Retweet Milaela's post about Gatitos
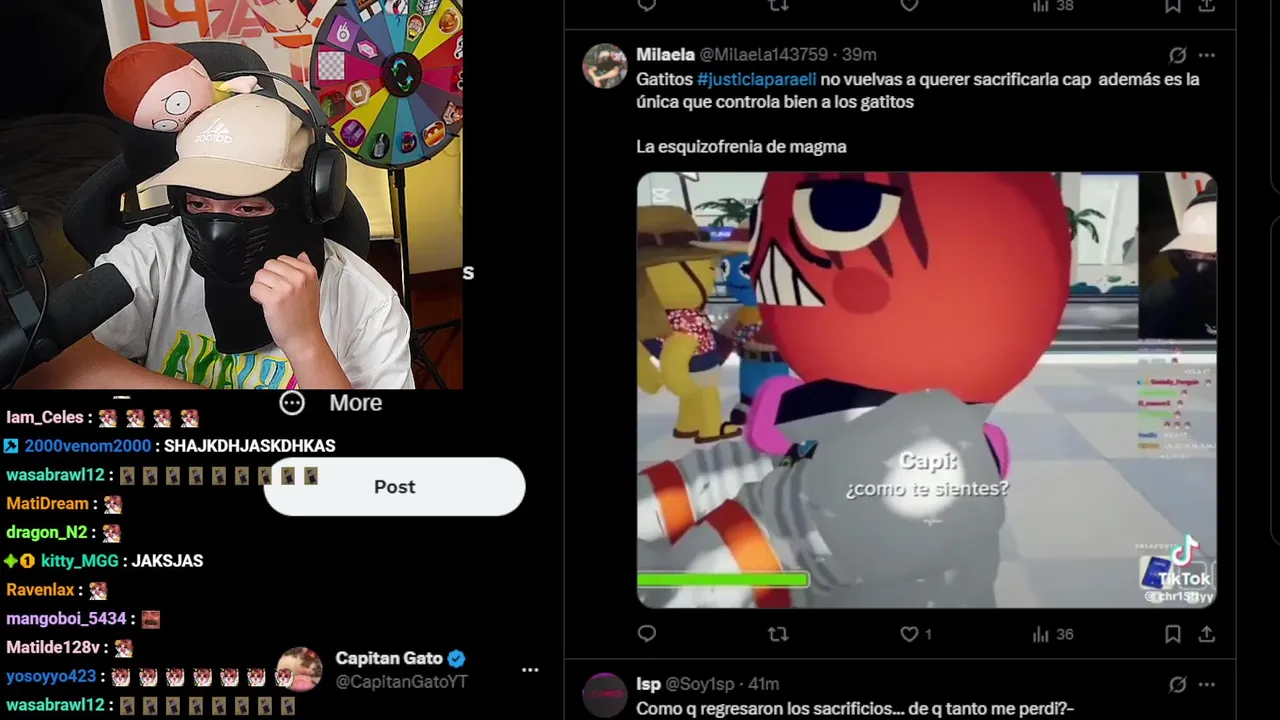The width and height of the screenshot is (1280, 720). 777,634
